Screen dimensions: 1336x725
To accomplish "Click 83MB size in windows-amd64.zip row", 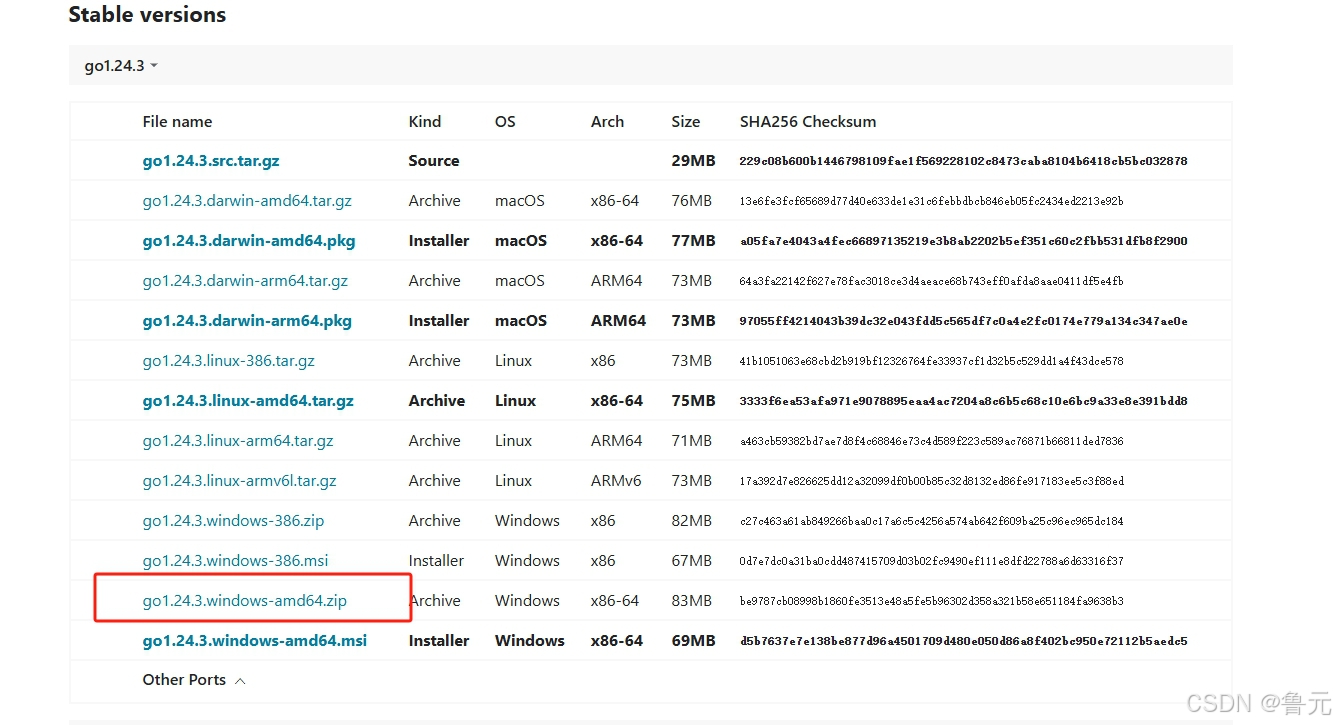I will pyautogui.click(x=692, y=601).
